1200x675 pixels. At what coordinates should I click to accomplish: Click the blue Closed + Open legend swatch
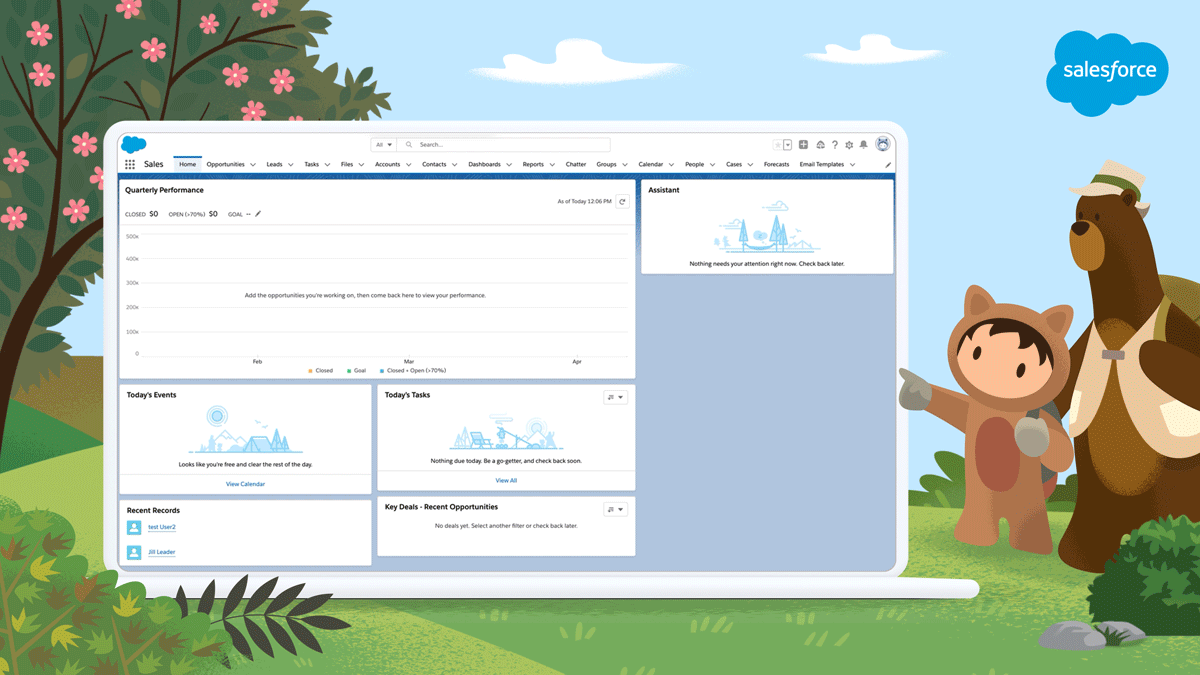pos(382,371)
